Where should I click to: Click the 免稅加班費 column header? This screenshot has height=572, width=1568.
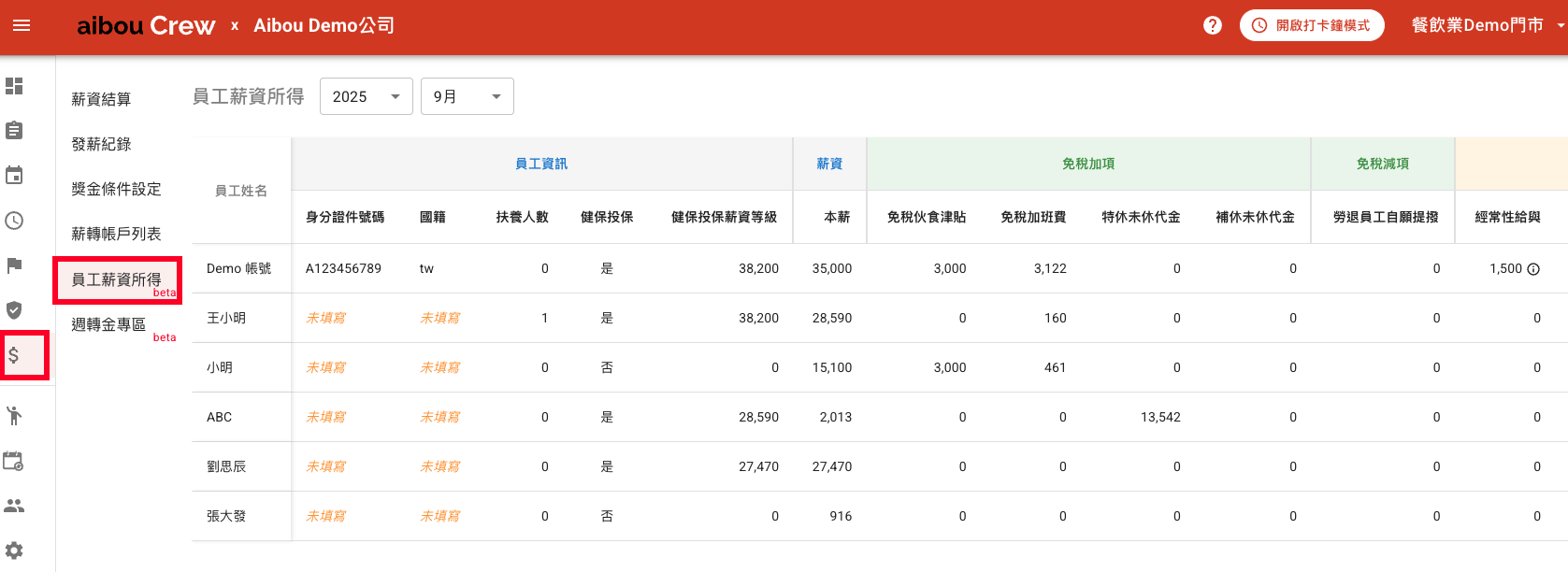1033,217
